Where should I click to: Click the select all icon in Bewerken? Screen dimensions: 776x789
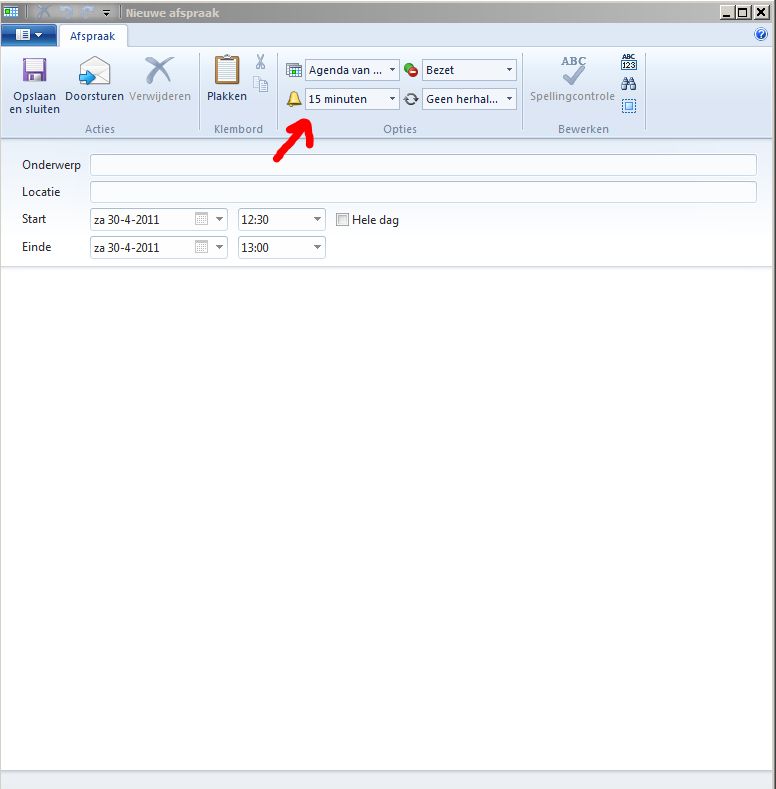(628, 106)
